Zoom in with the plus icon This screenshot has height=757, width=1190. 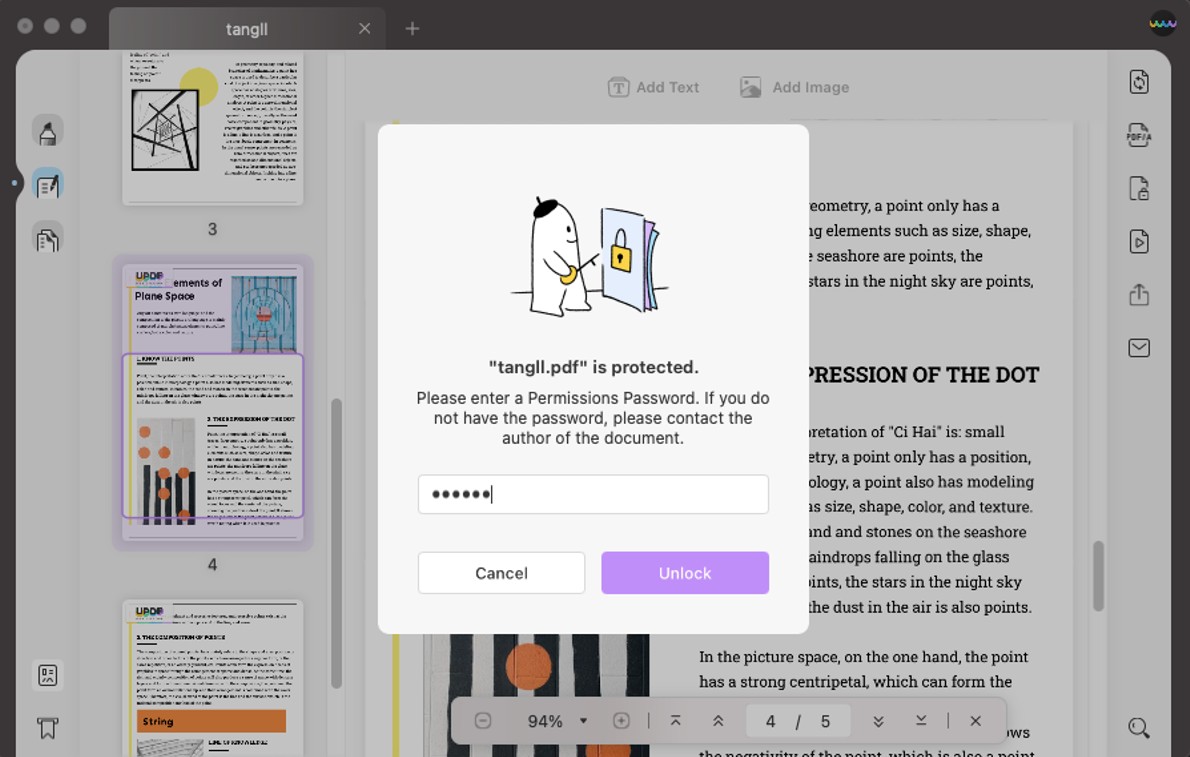[620, 720]
